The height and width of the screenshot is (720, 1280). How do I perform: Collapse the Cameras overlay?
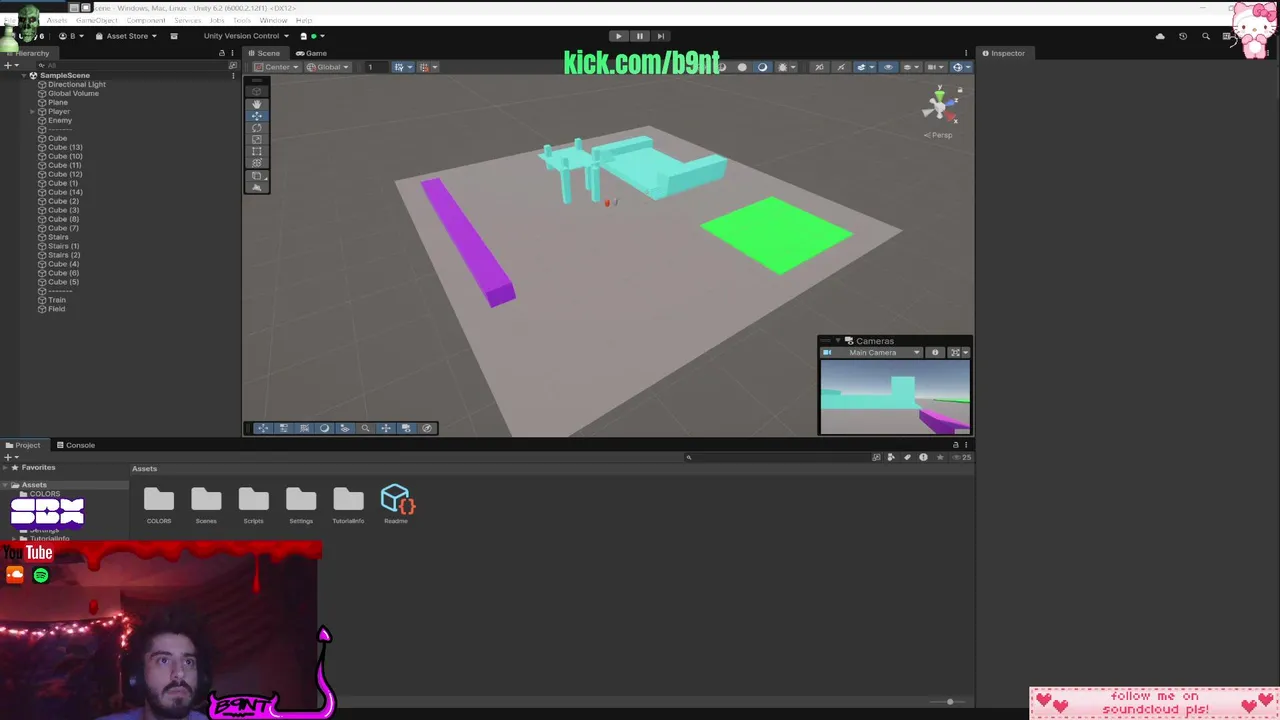click(838, 341)
